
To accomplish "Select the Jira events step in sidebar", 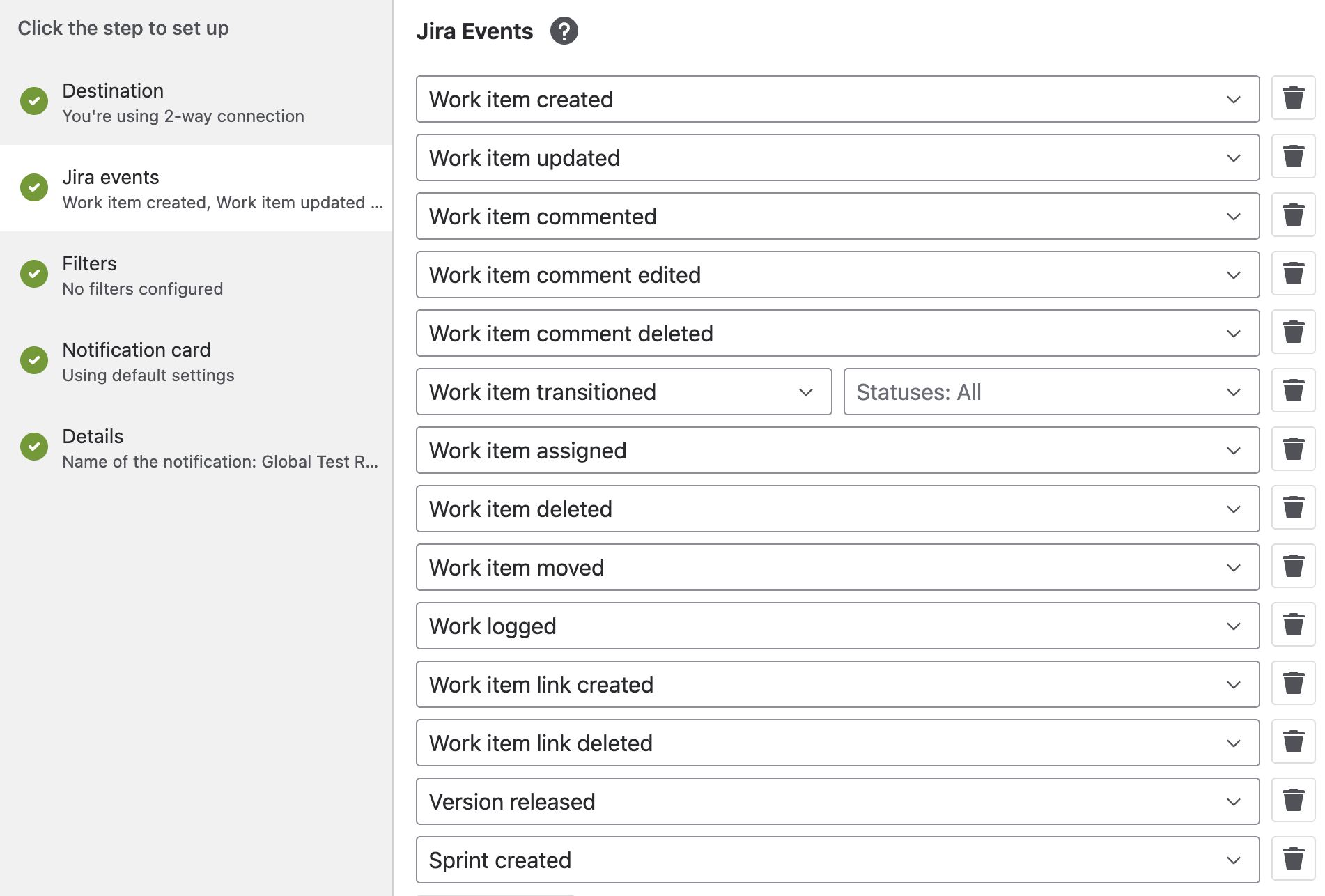I will click(x=196, y=188).
